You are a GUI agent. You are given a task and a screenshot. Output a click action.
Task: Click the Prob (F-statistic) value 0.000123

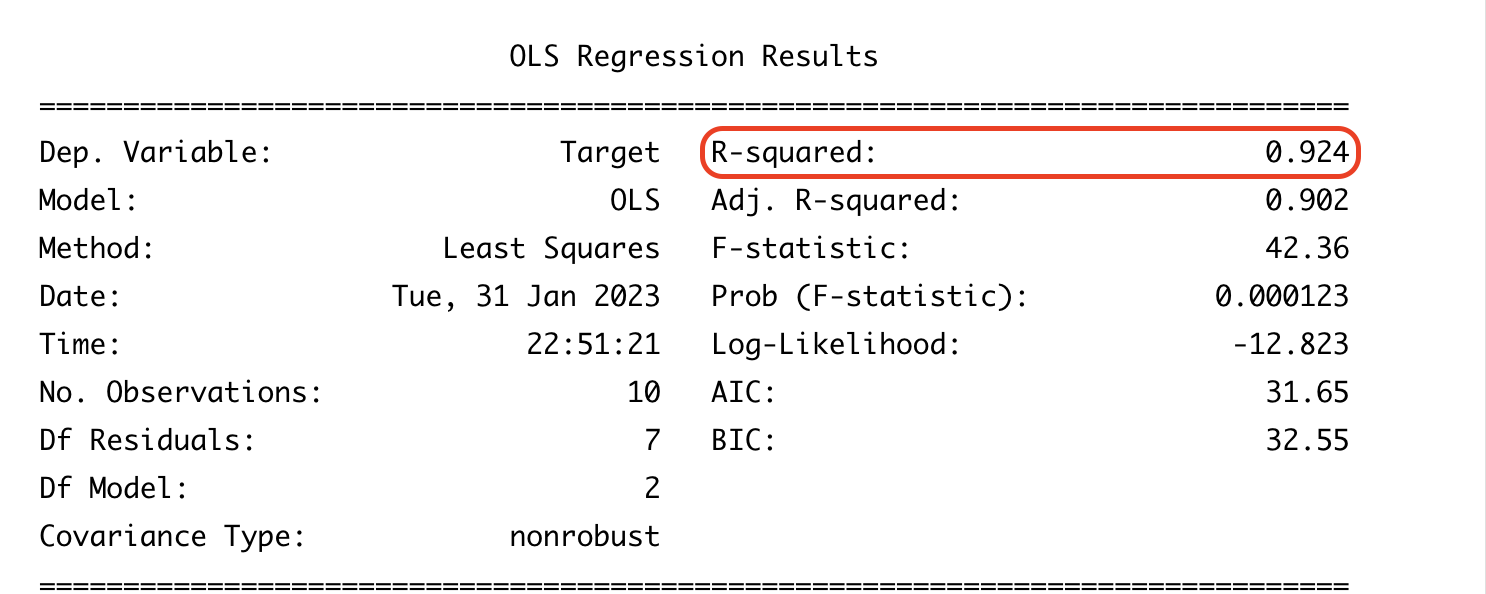(1282, 297)
